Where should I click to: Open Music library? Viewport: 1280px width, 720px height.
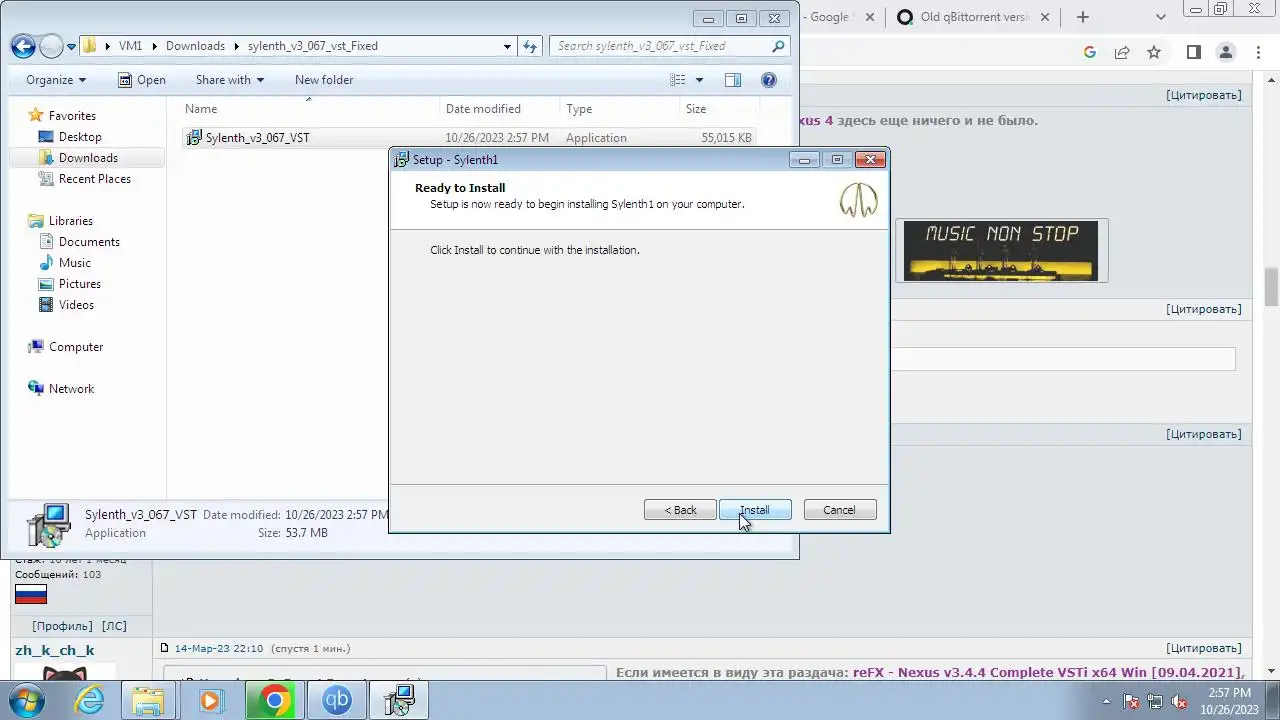click(x=75, y=263)
